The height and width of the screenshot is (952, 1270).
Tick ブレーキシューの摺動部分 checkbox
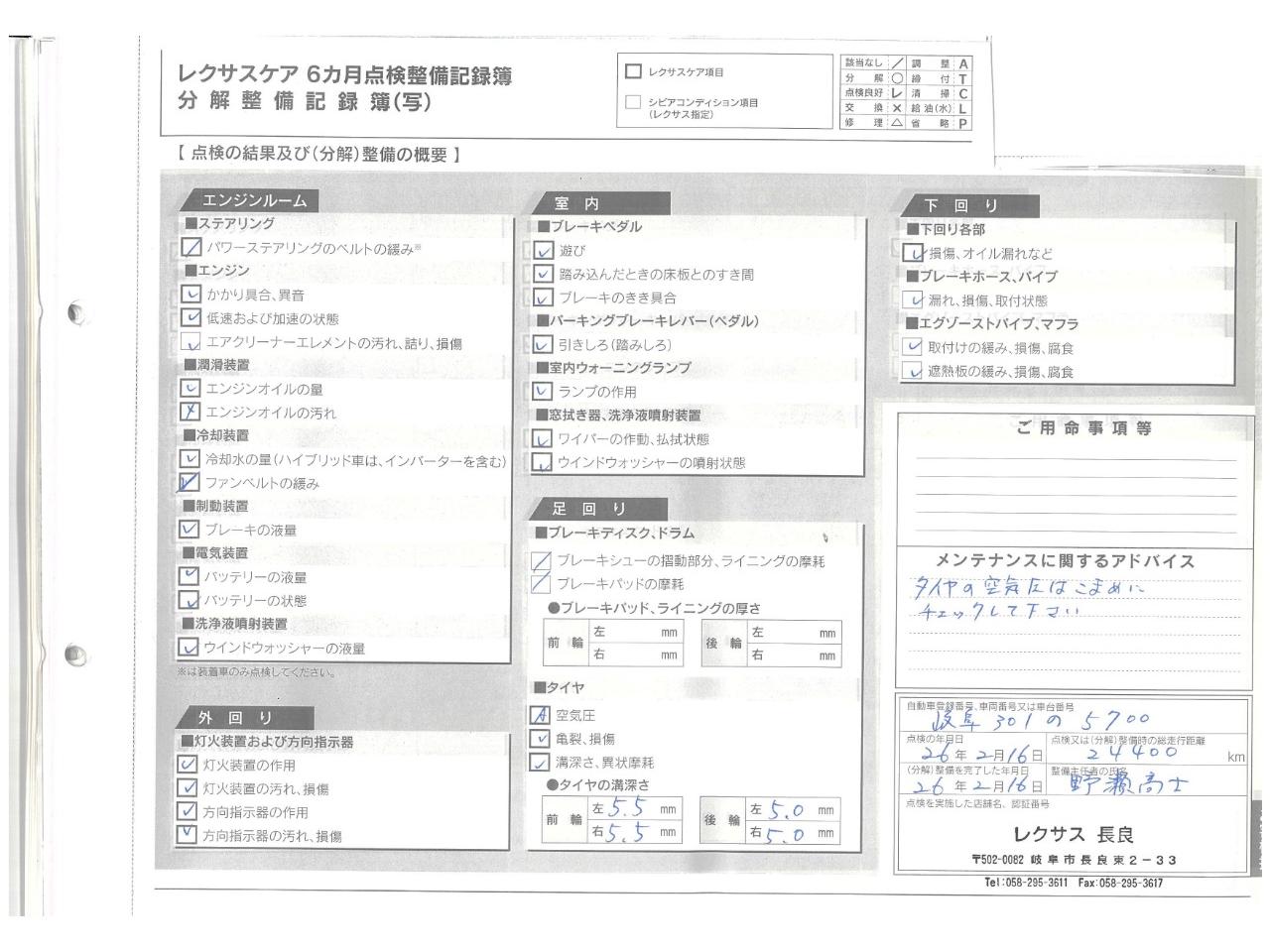541,561
